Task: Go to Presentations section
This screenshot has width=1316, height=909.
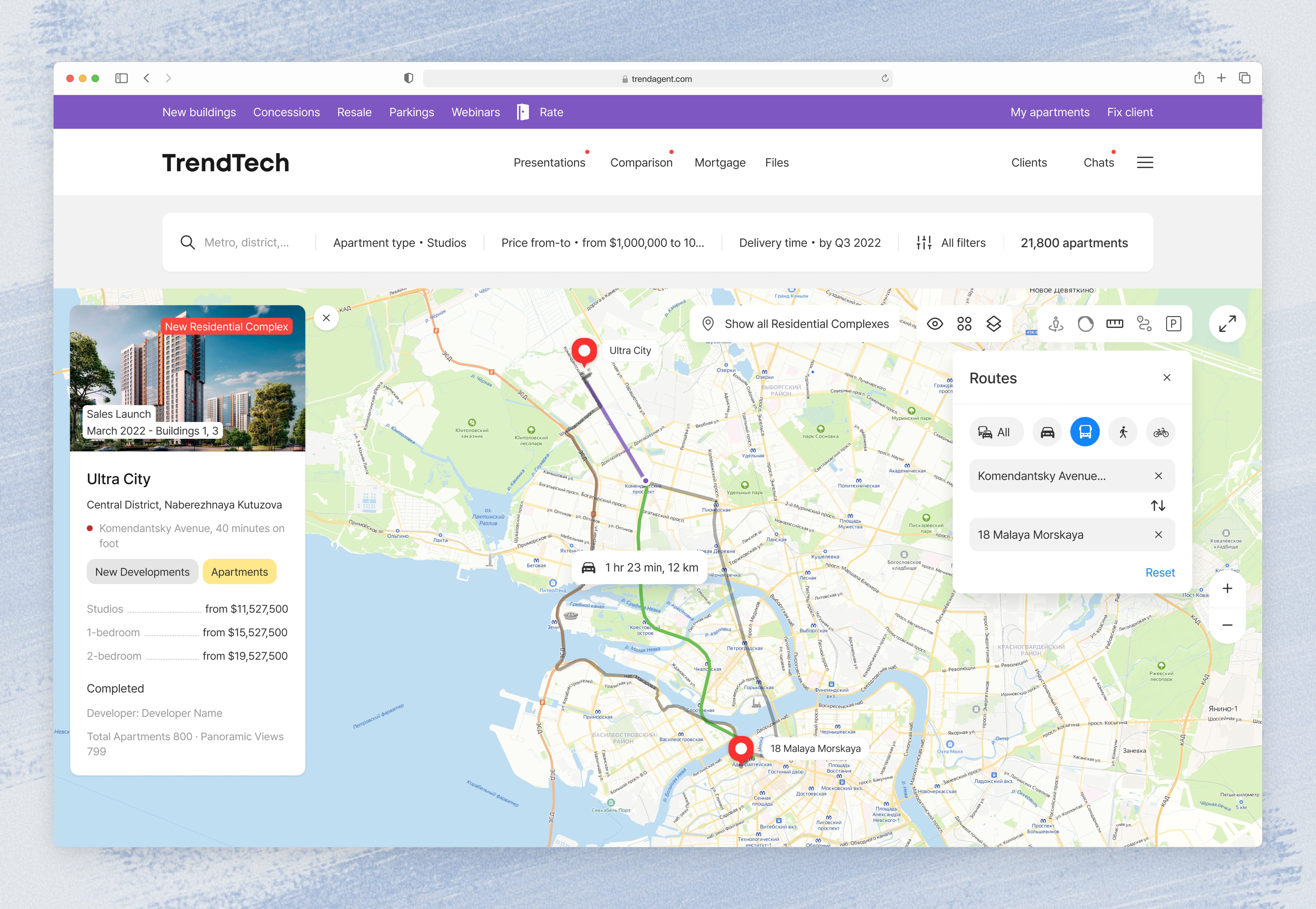Action: [x=549, y=162]
